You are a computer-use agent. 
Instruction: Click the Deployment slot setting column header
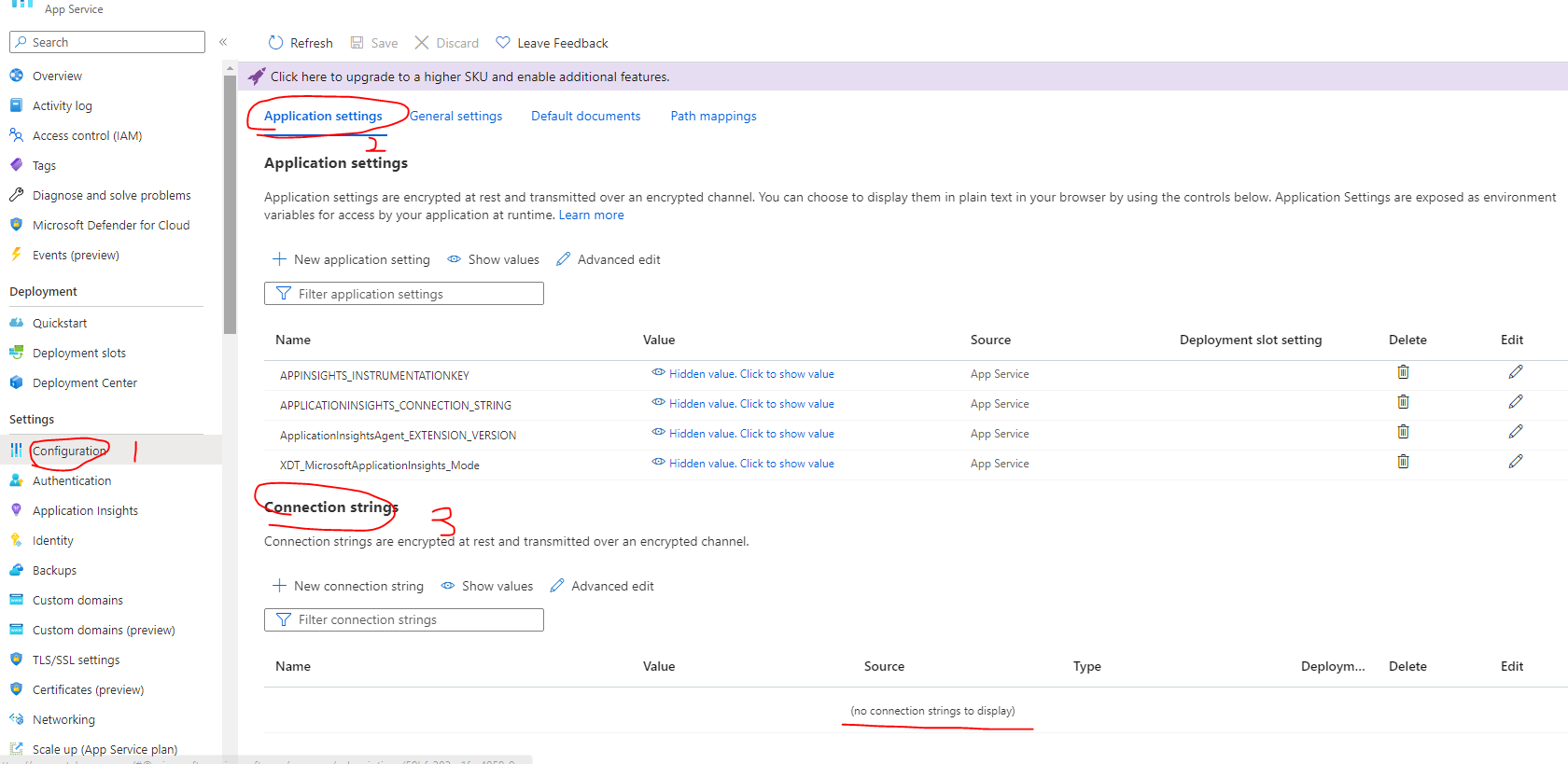tap(1251, 340)
